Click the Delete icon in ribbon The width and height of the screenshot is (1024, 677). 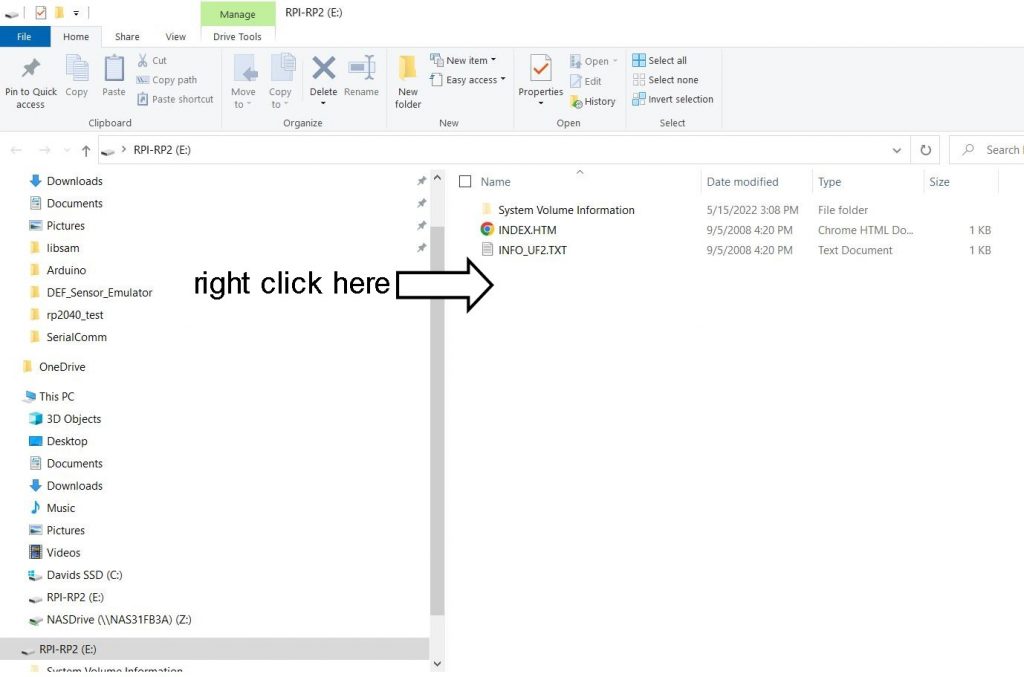[323, 70]
